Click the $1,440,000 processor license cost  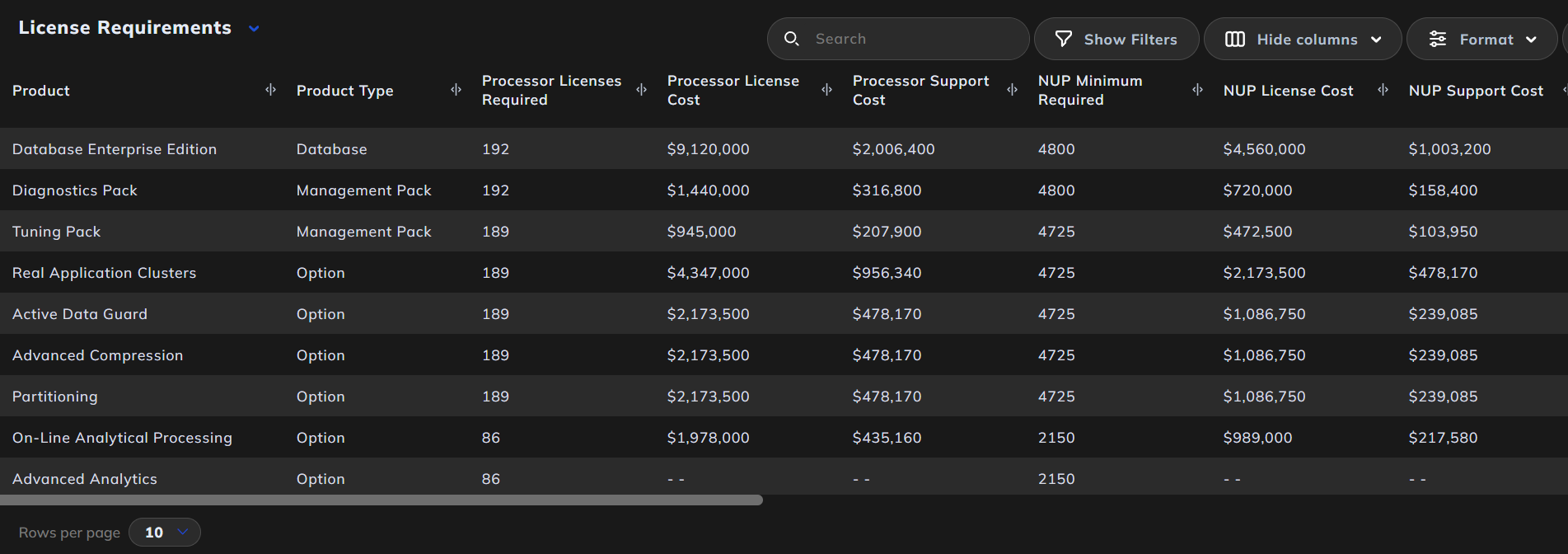coord(709,190)
